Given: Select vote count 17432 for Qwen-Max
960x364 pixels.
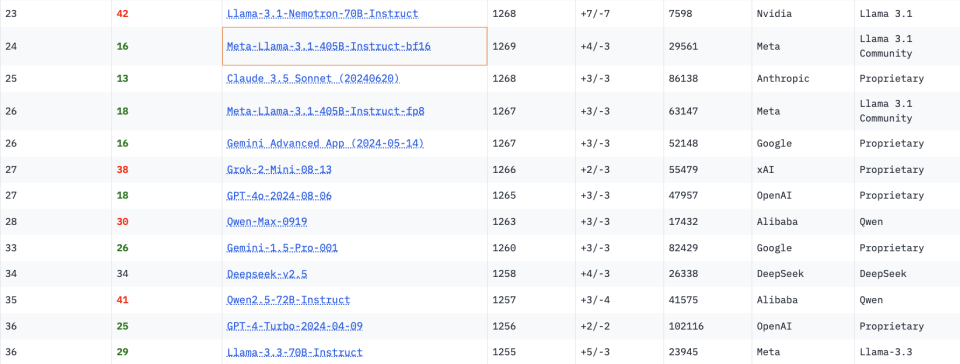Looking at the screenshot, I should point(683,221).
